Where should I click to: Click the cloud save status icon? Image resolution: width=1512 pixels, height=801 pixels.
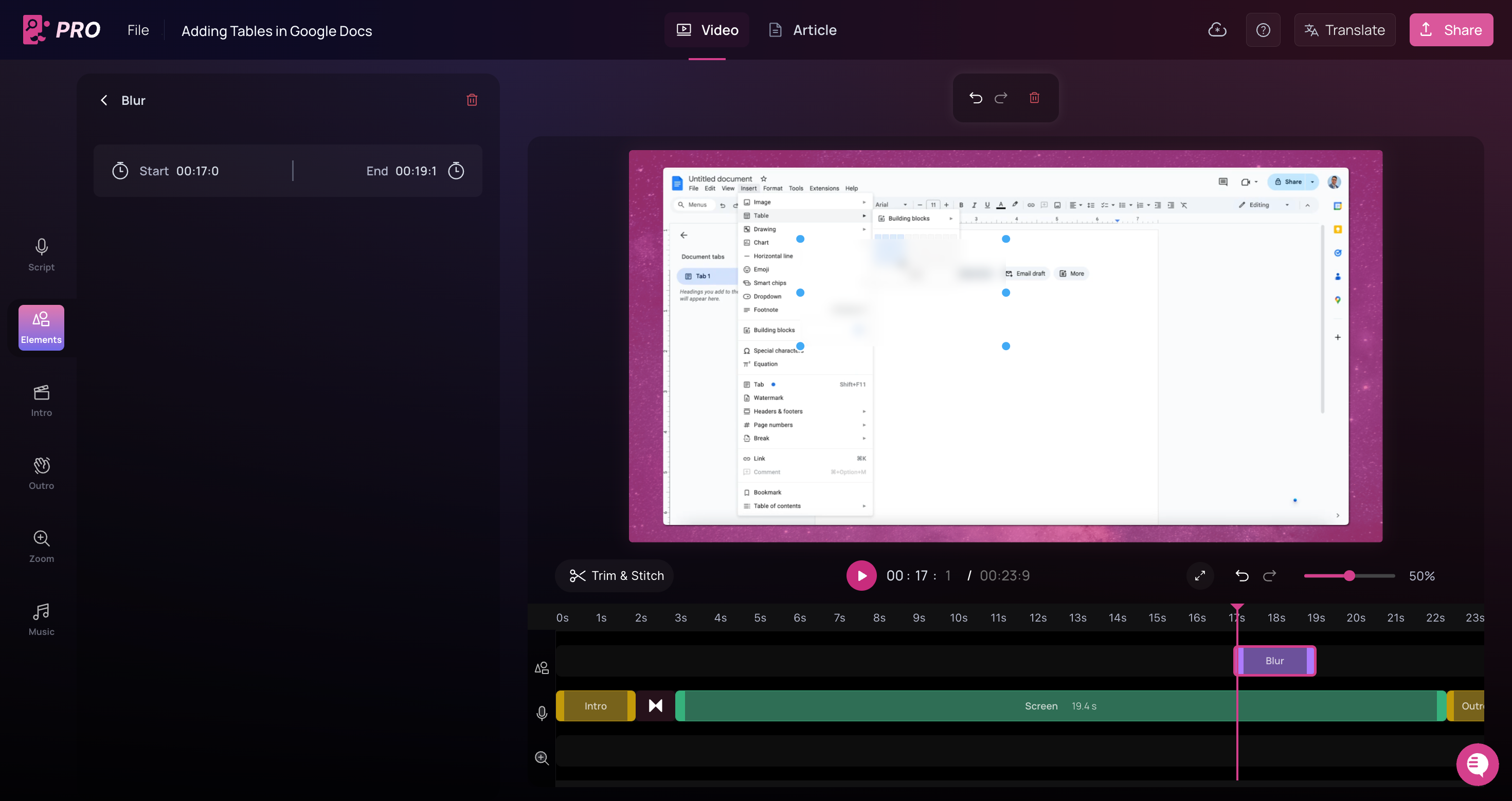(1217, 30)
